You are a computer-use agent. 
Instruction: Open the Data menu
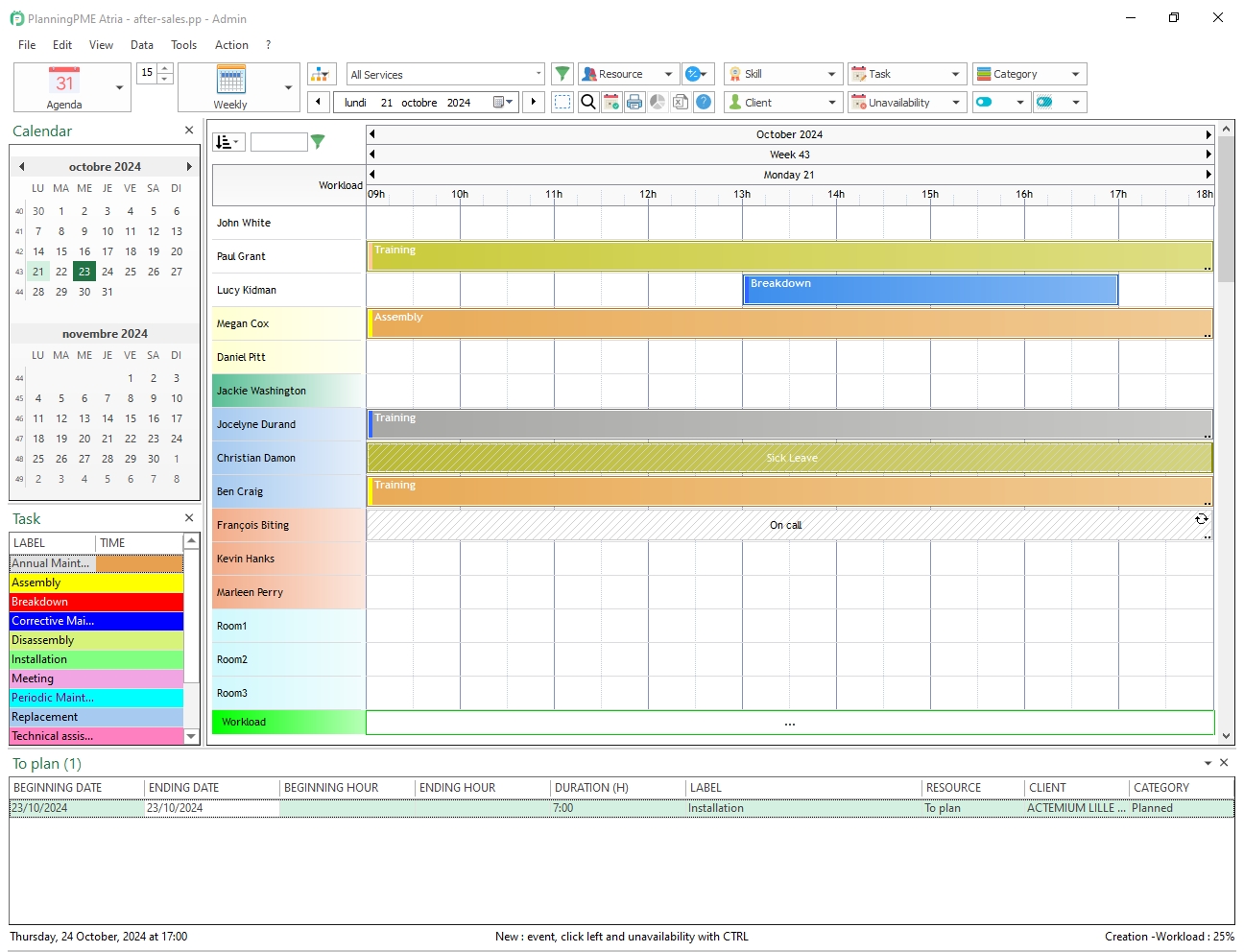click(x=142, y=45)
